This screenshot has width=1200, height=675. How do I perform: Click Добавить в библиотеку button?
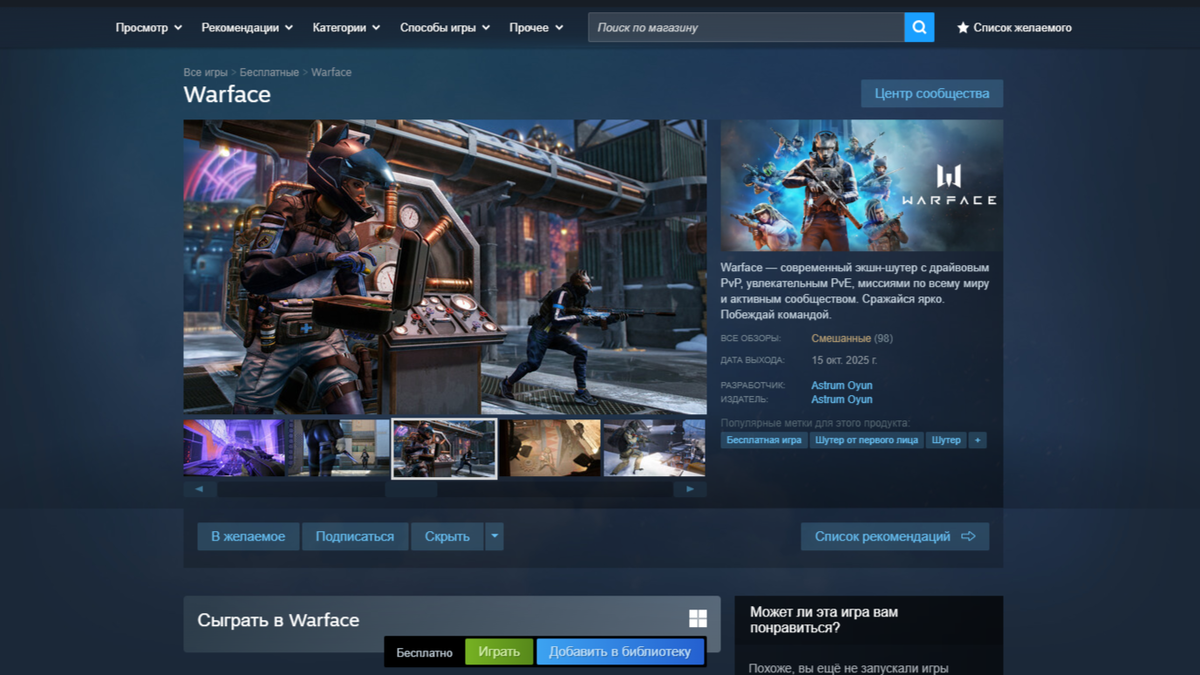click(x=620, y=652)
